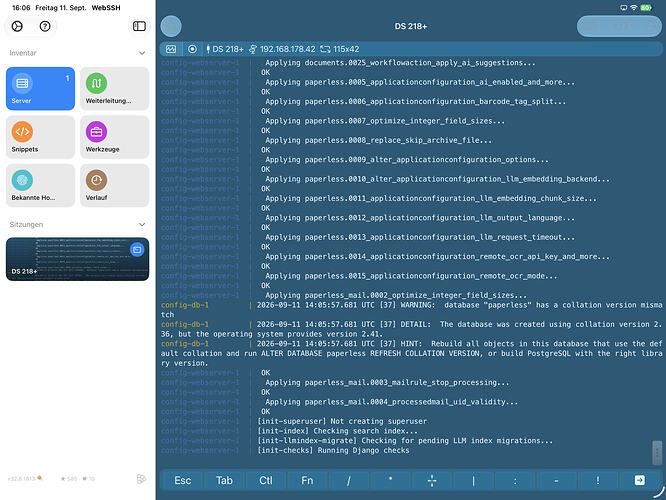
Task: Open the help question mark icon
Action: tap(45, 26)
